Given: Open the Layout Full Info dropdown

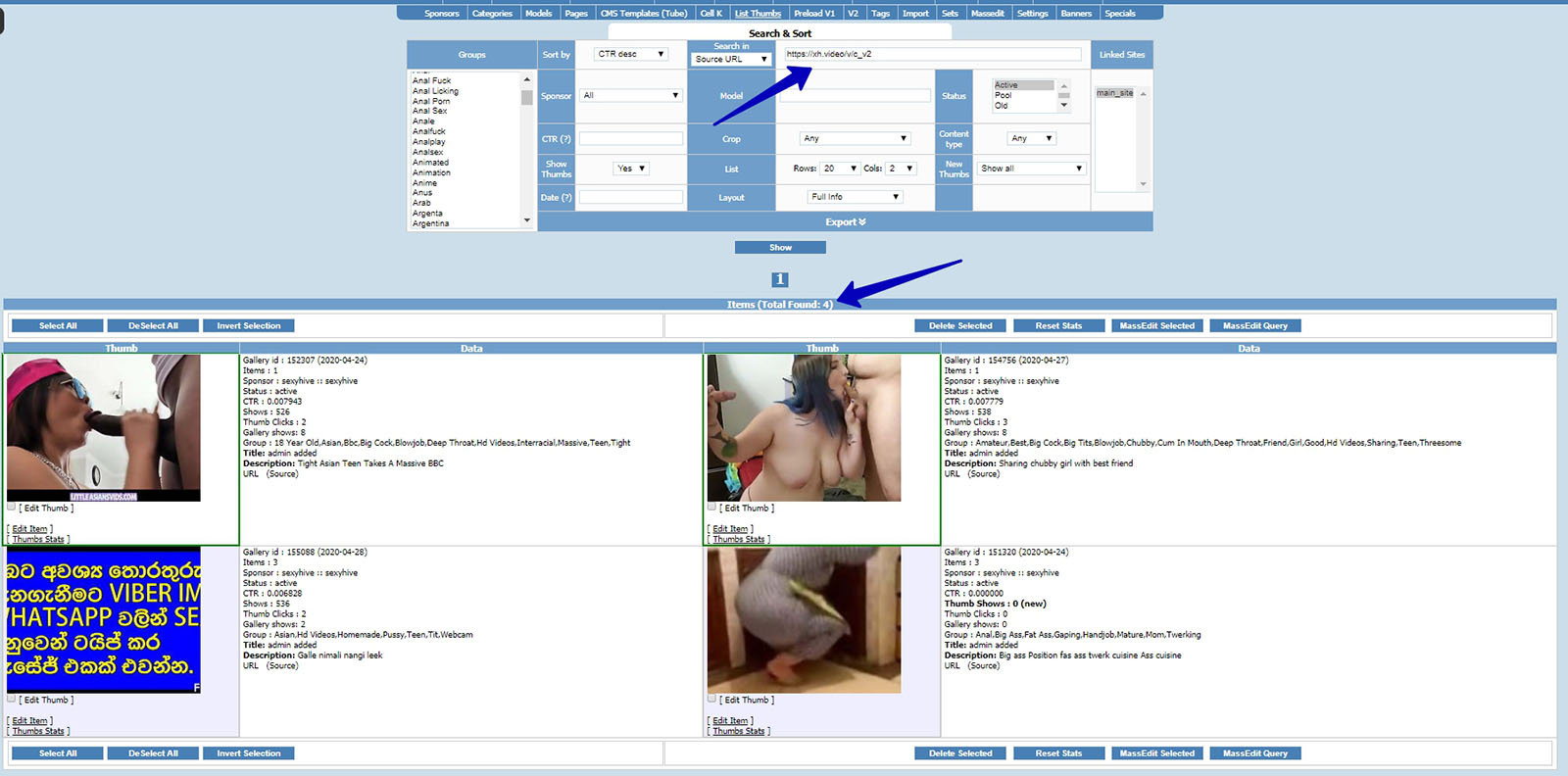Looking at the screenshot, I should coord(855,197).
